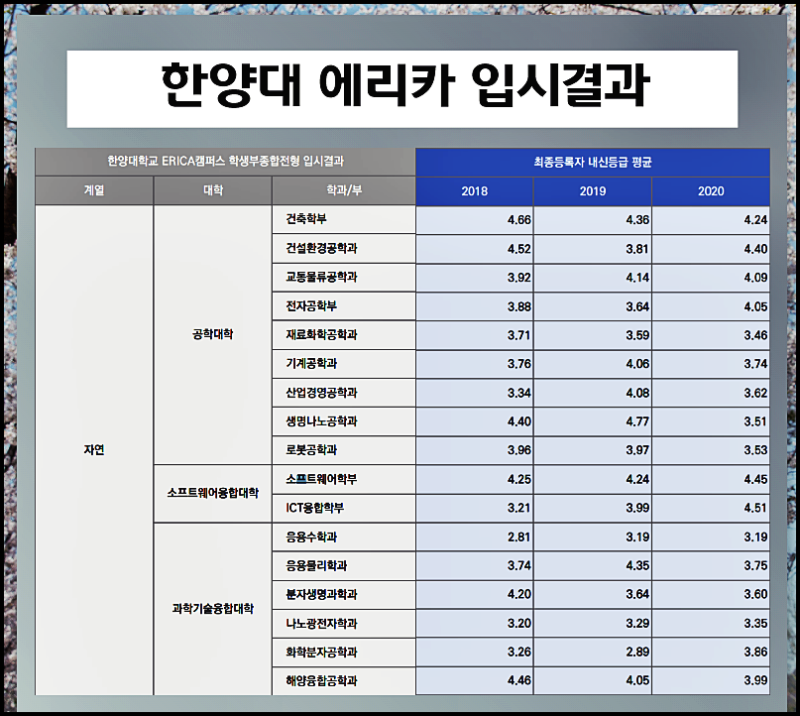Click the 응용물리학과 department row
The height and width of the screenshot is (716, 800).
click(344, 565)
